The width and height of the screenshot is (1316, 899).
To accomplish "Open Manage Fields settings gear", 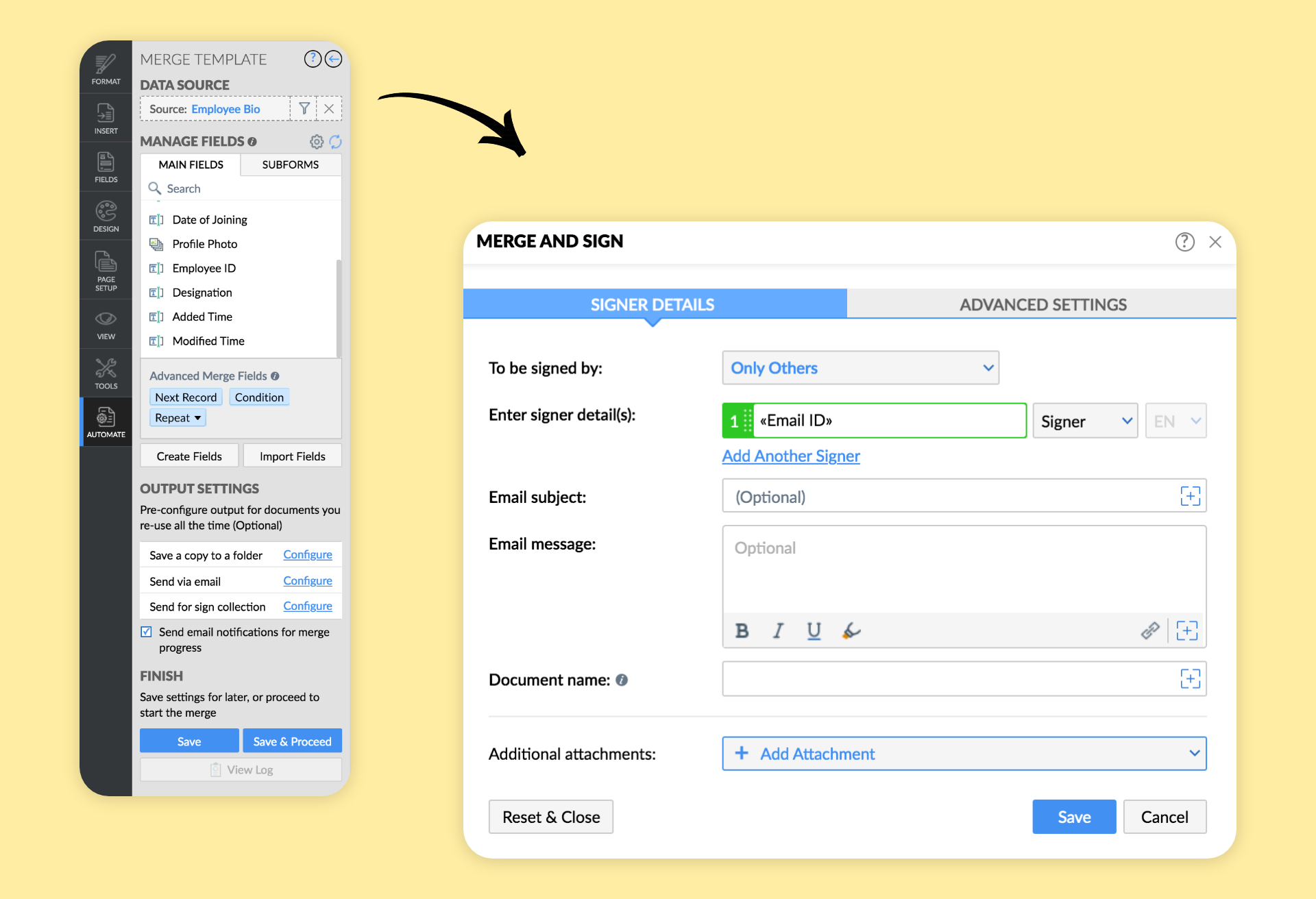I will click(x=316, y=142).
